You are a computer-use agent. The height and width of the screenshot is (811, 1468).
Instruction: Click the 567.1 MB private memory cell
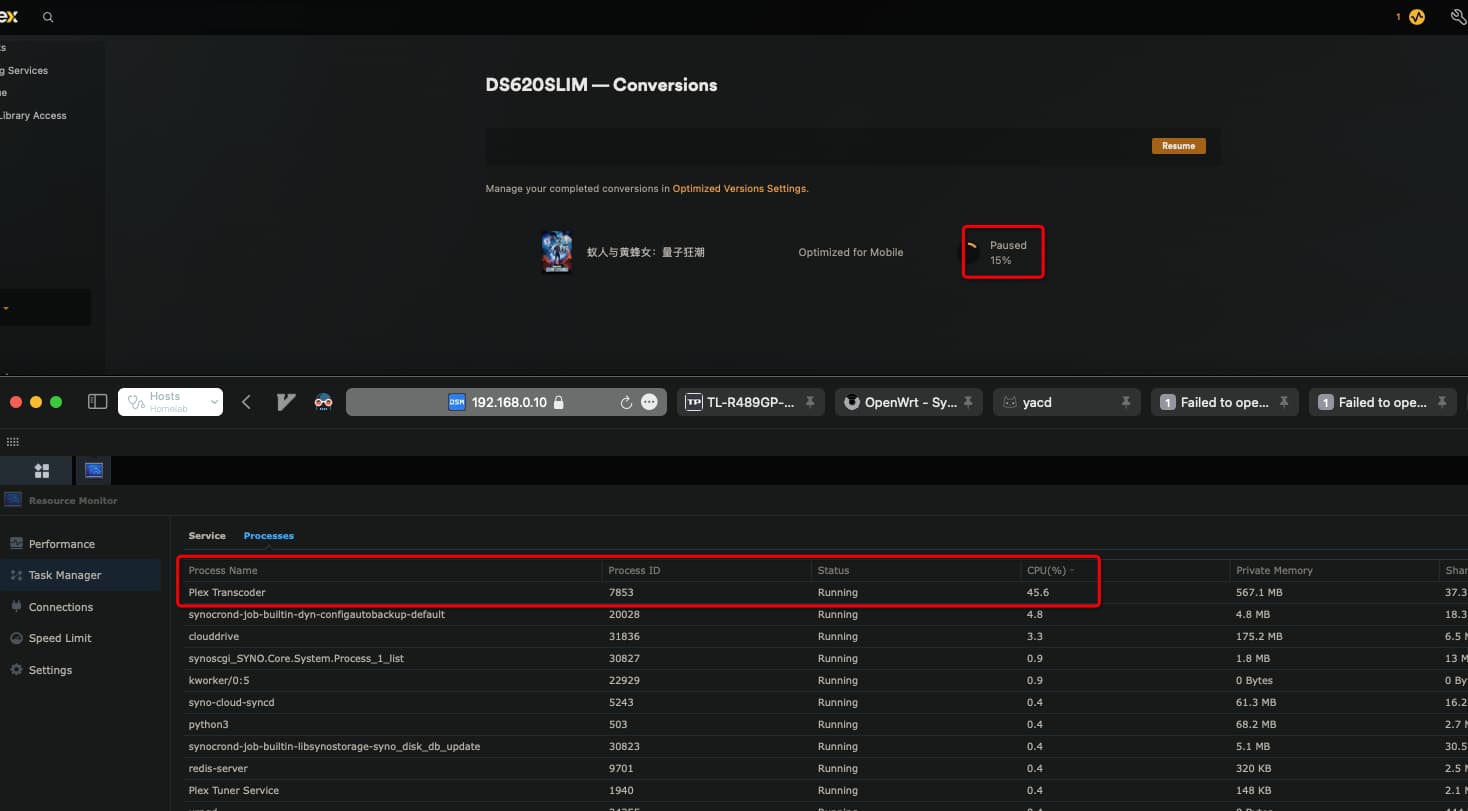1259,592
